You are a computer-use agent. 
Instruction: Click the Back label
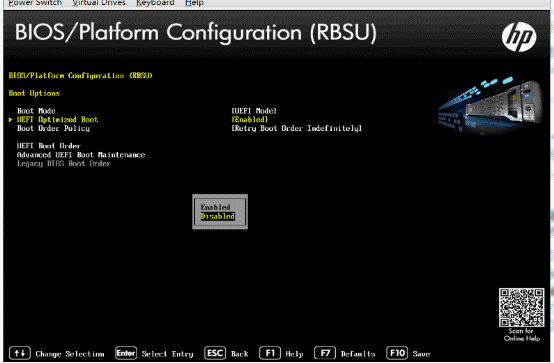click(240, 354)
